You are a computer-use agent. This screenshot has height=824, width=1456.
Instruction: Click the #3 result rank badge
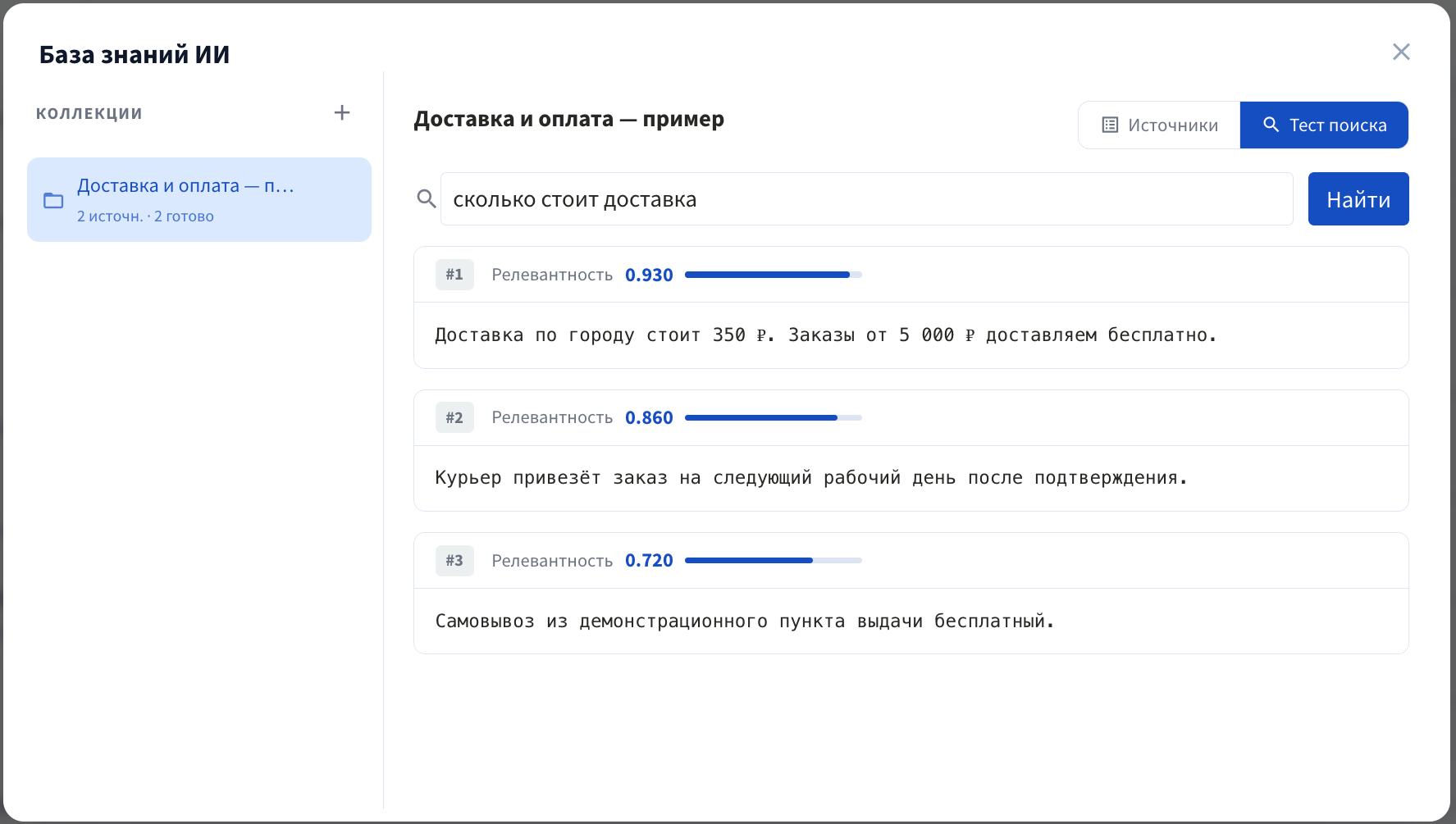454,560
